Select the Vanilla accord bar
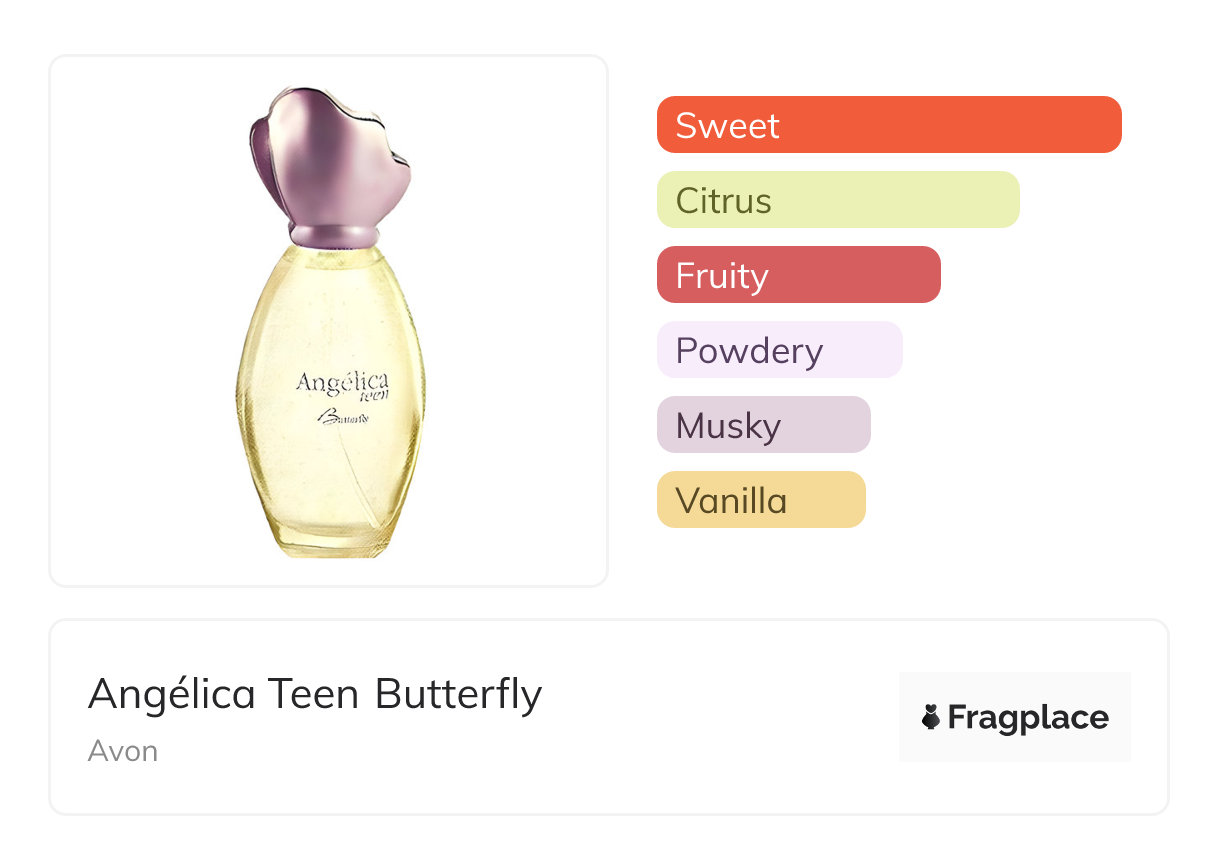The height and width of the screenshot is (864, 1218). pos(760,500)
